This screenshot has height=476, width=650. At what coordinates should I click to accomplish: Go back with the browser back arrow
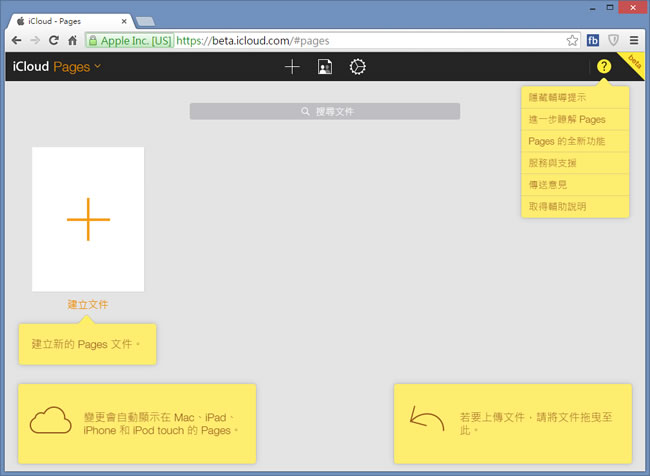click(x=17, y=40)
